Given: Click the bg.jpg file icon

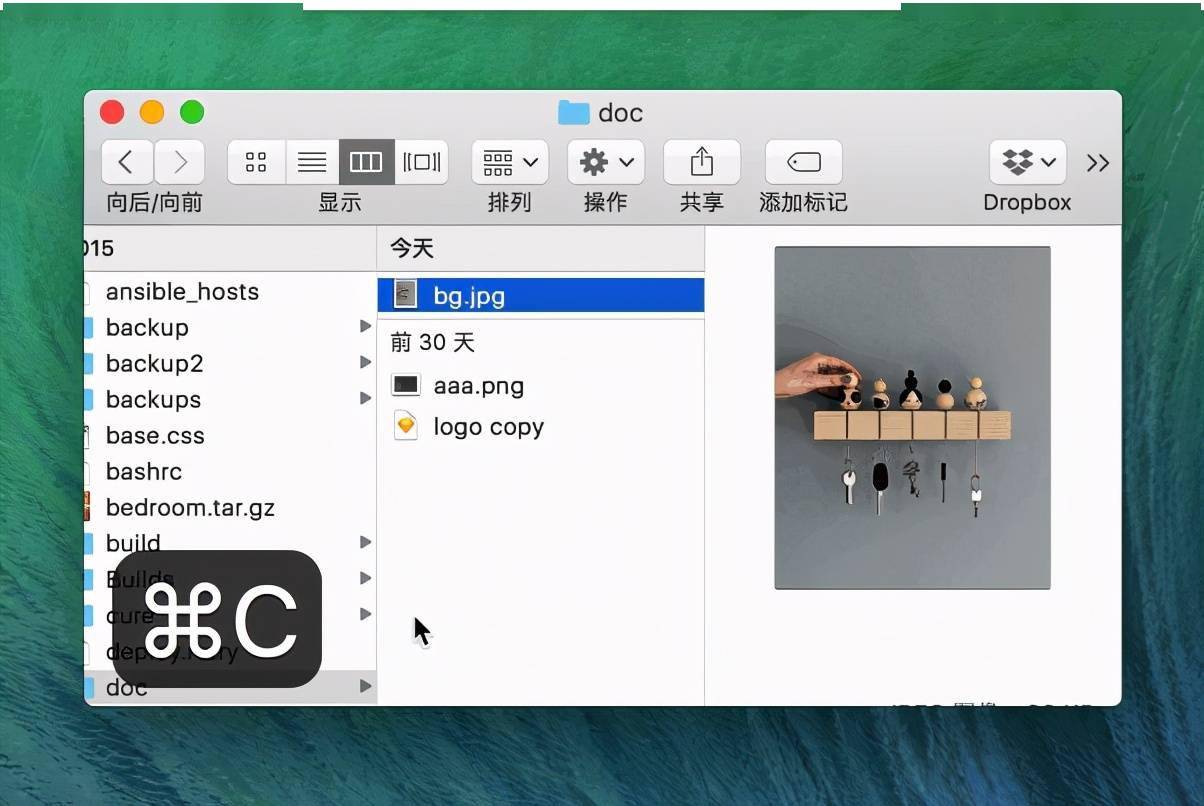Looking at the screenshot, I should coord(405,295).
